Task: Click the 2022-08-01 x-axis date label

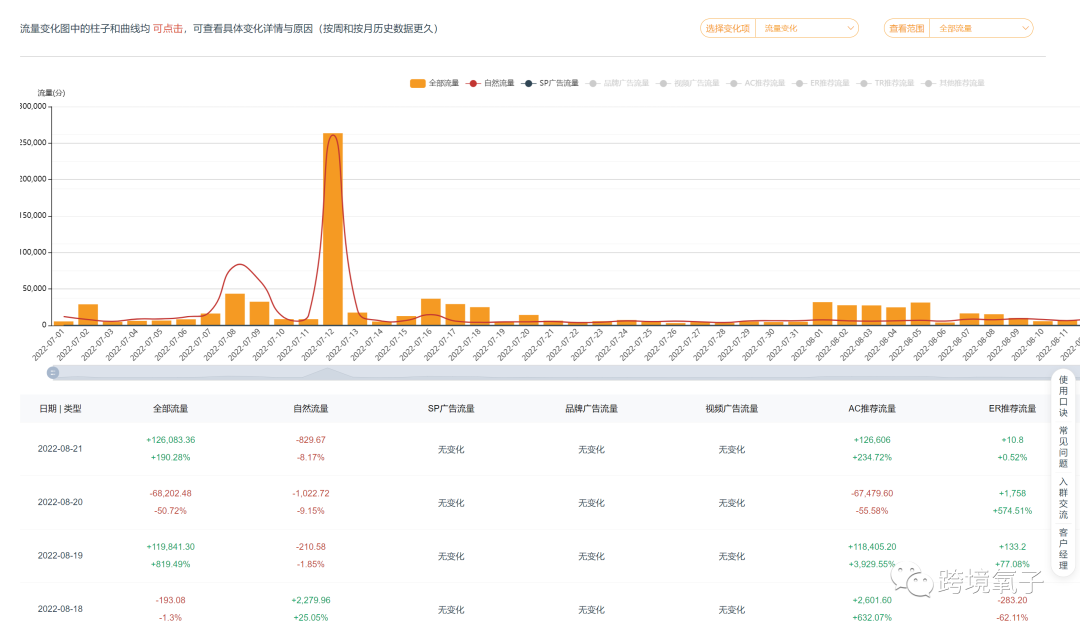Action: [x=807, y=344]
